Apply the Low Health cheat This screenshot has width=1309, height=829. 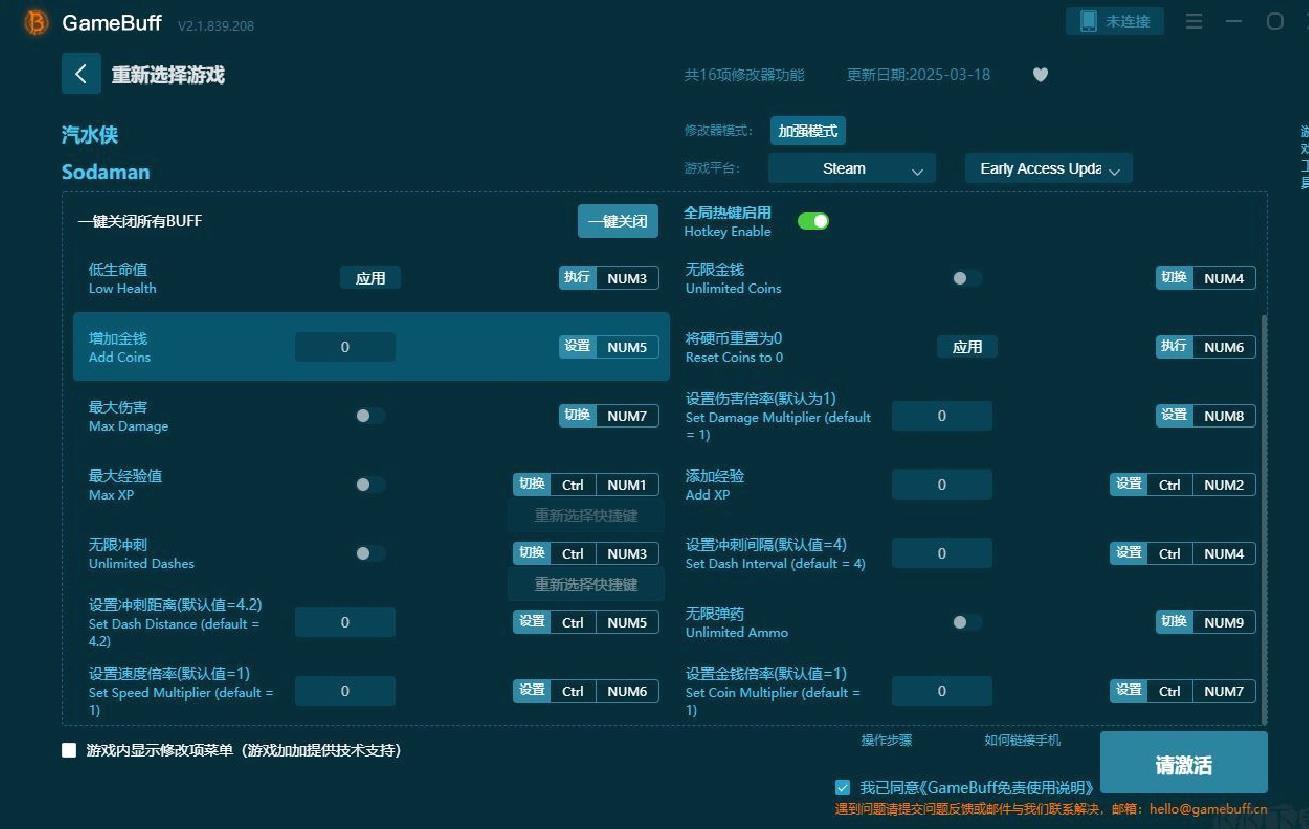point(370,278)
